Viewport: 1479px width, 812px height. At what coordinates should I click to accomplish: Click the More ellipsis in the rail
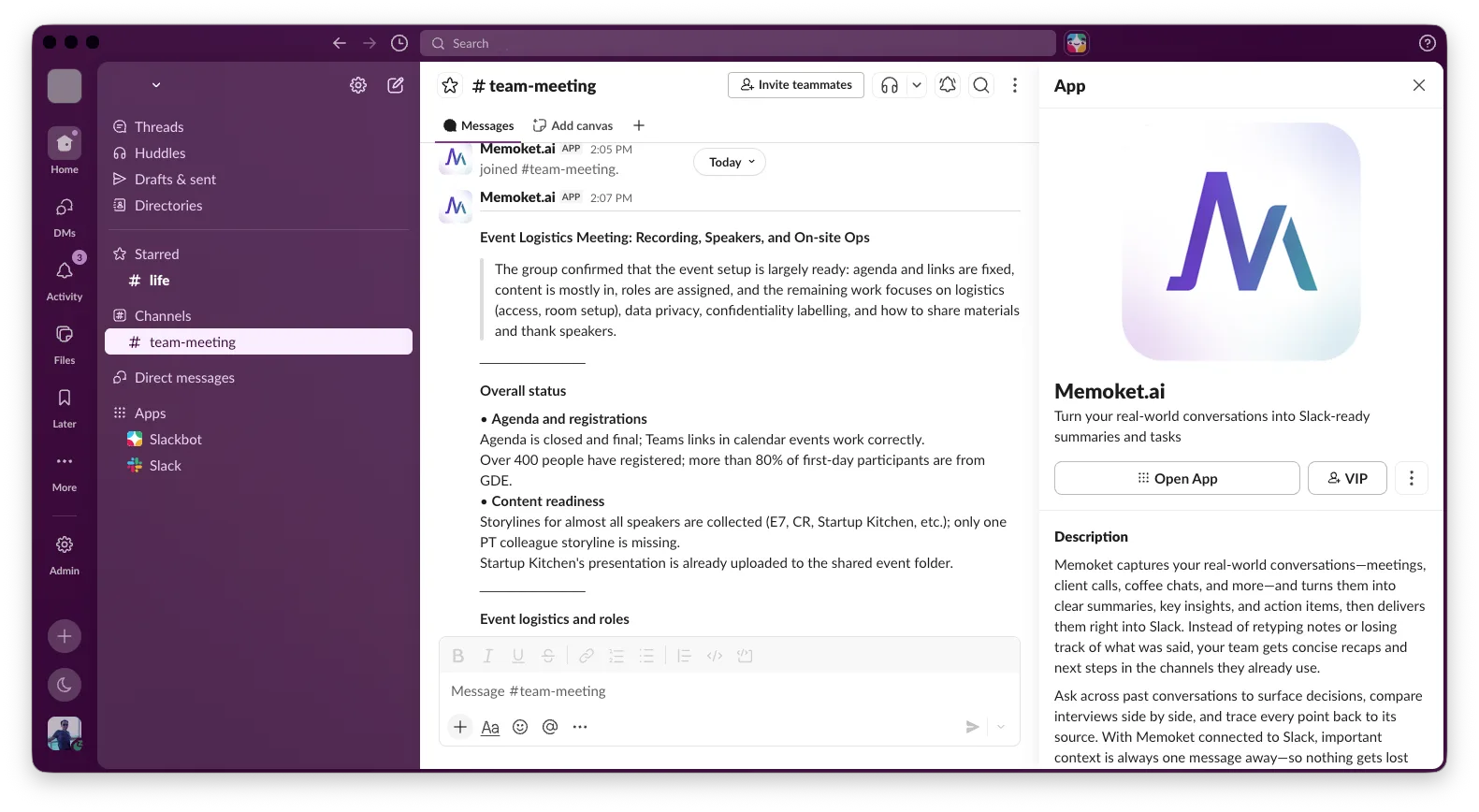(65, 471)
